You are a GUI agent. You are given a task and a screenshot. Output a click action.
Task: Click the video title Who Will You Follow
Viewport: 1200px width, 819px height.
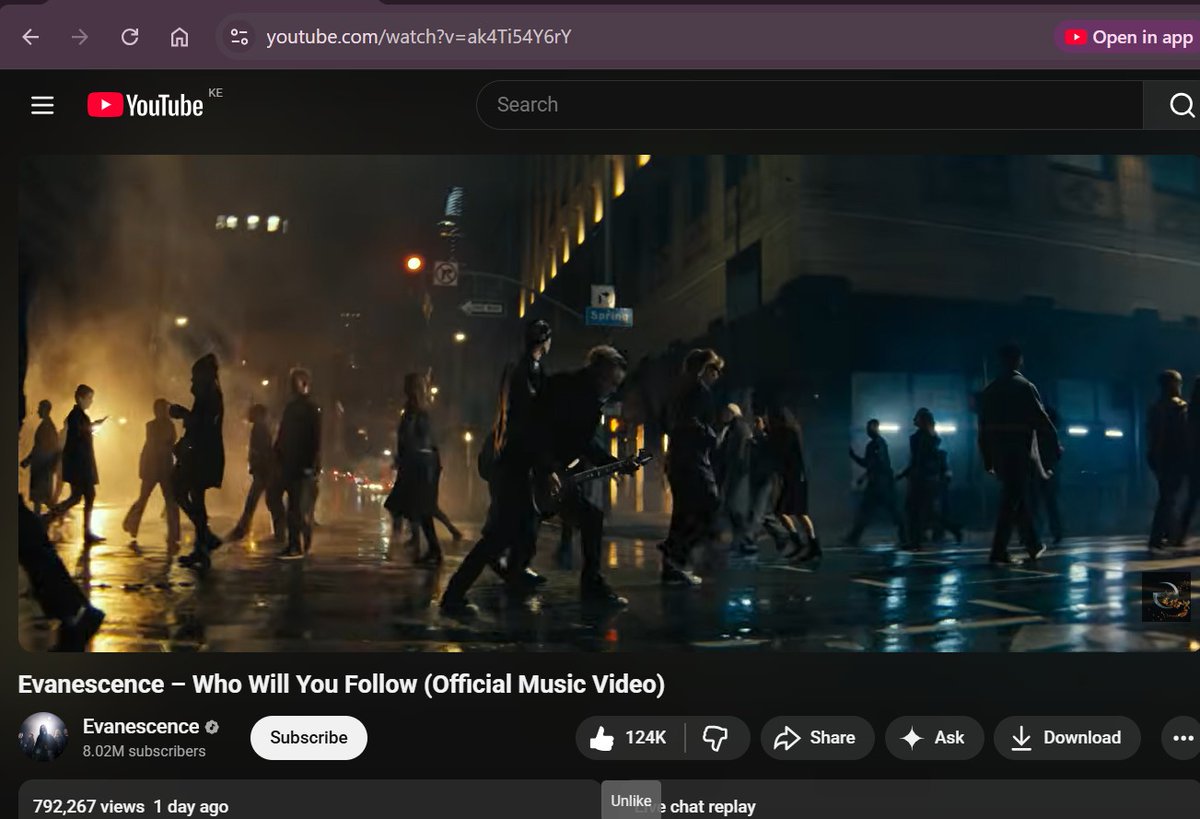pos(341,684)
